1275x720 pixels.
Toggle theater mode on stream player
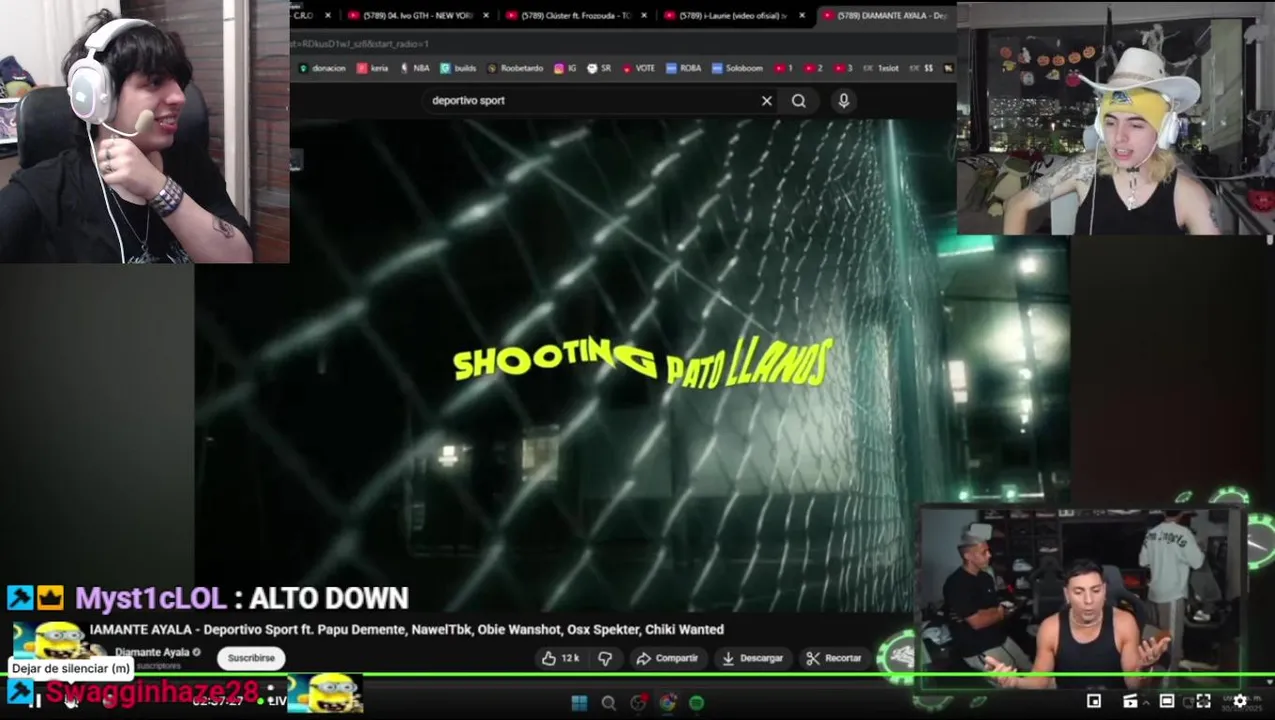1166,701
